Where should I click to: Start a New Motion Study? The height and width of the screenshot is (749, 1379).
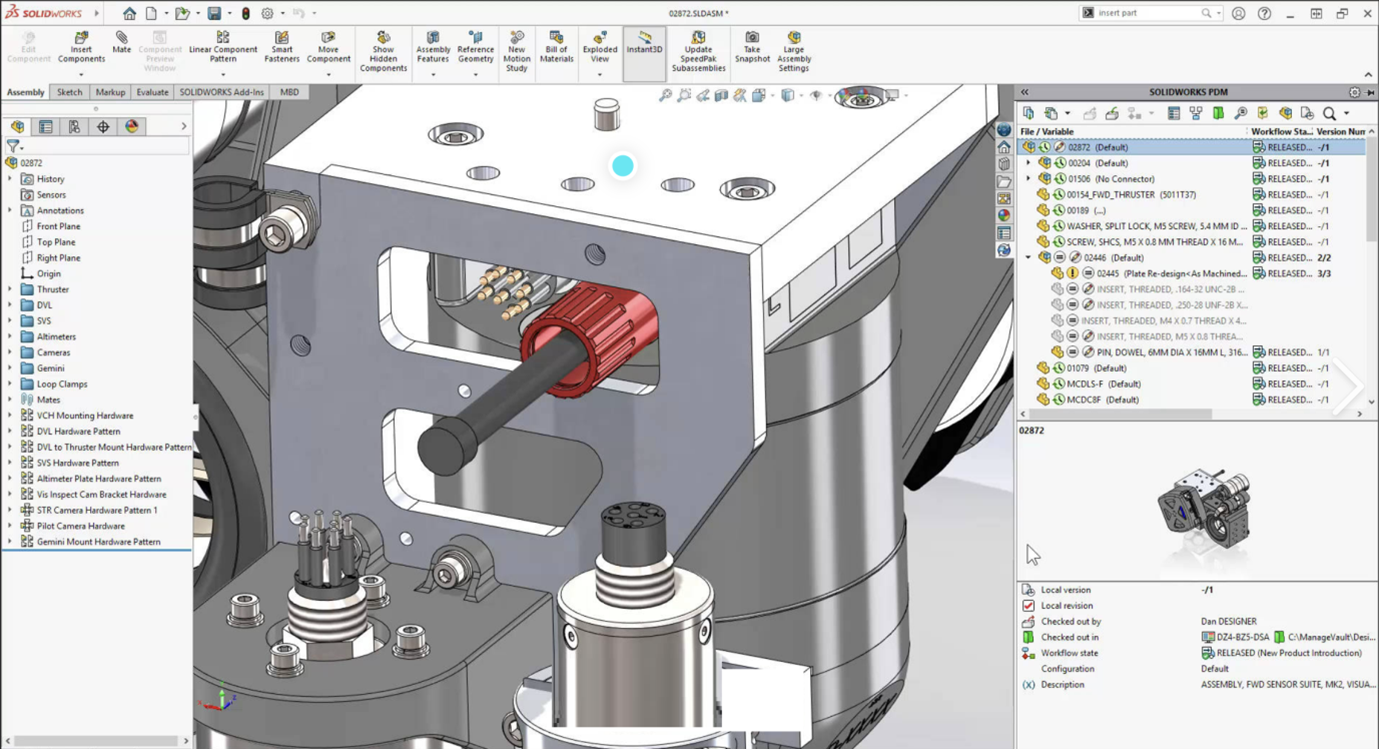[x=516, y=38]
